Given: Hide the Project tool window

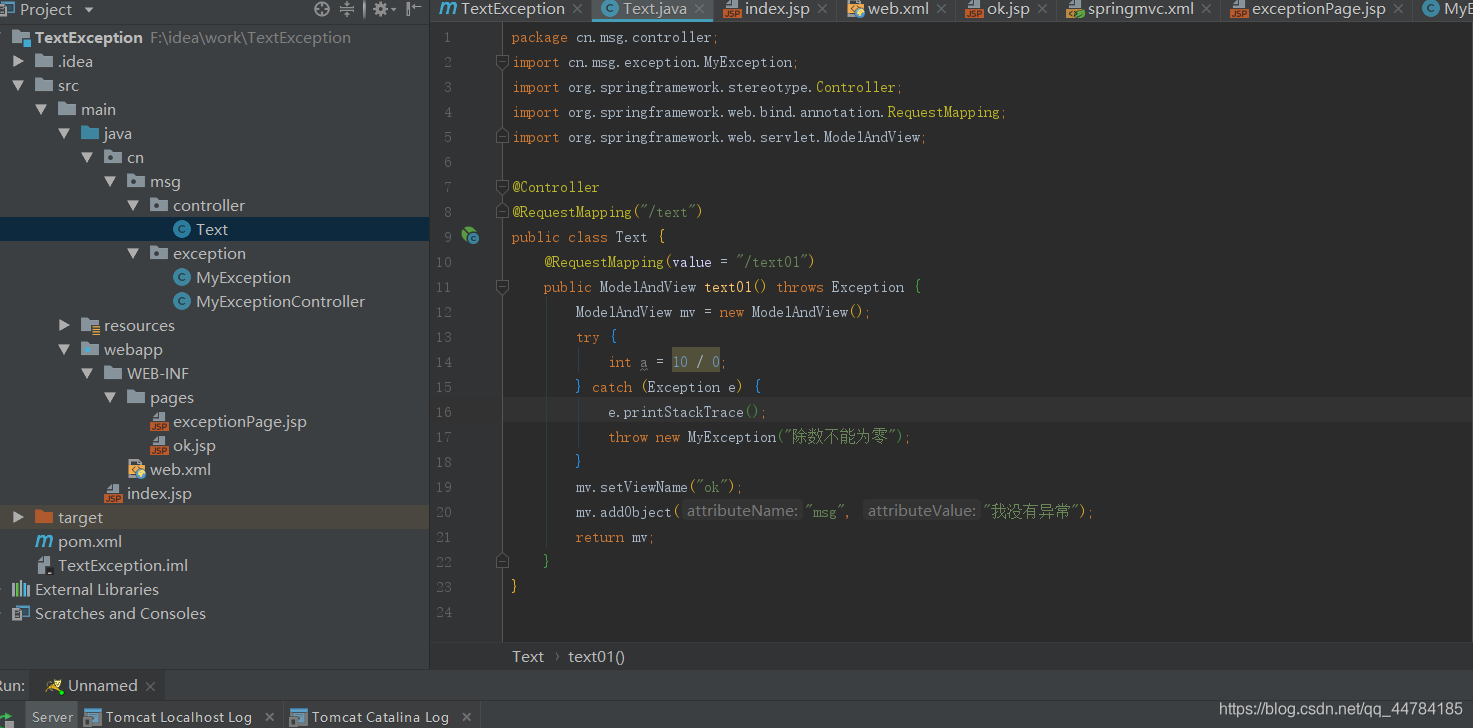Looking at the screenshot, I should pos(413,9).
